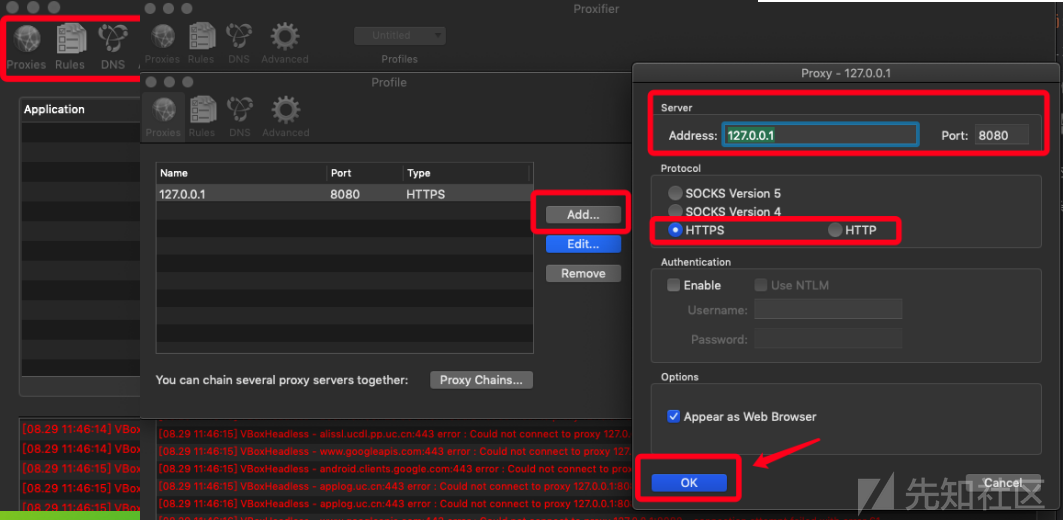Image resolution: width=1063 pixels, height=520 pixels.
Task: Click the Port field showing 8080
Action: (x=1001, y=135)
